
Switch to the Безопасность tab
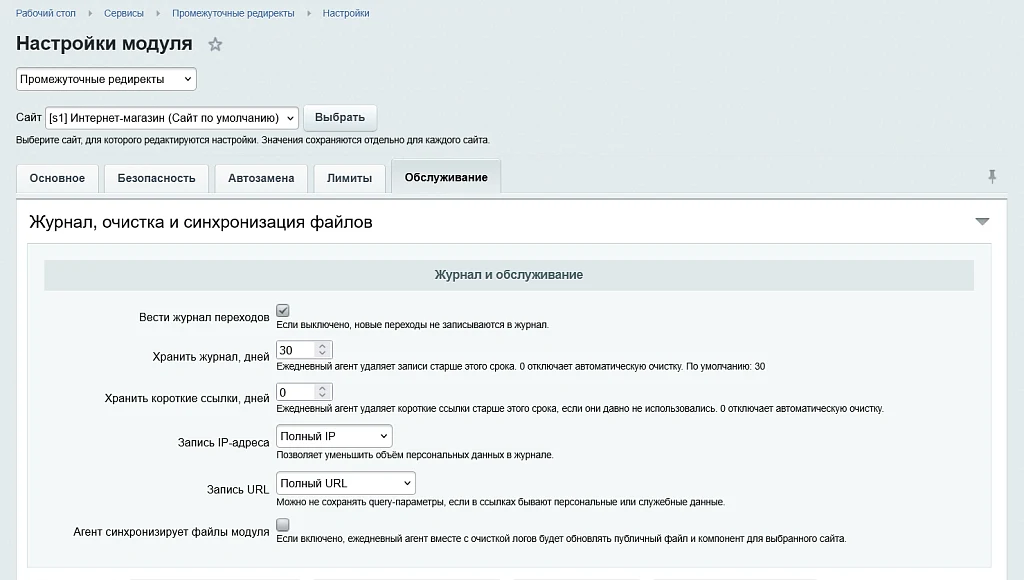coord(156,178)
